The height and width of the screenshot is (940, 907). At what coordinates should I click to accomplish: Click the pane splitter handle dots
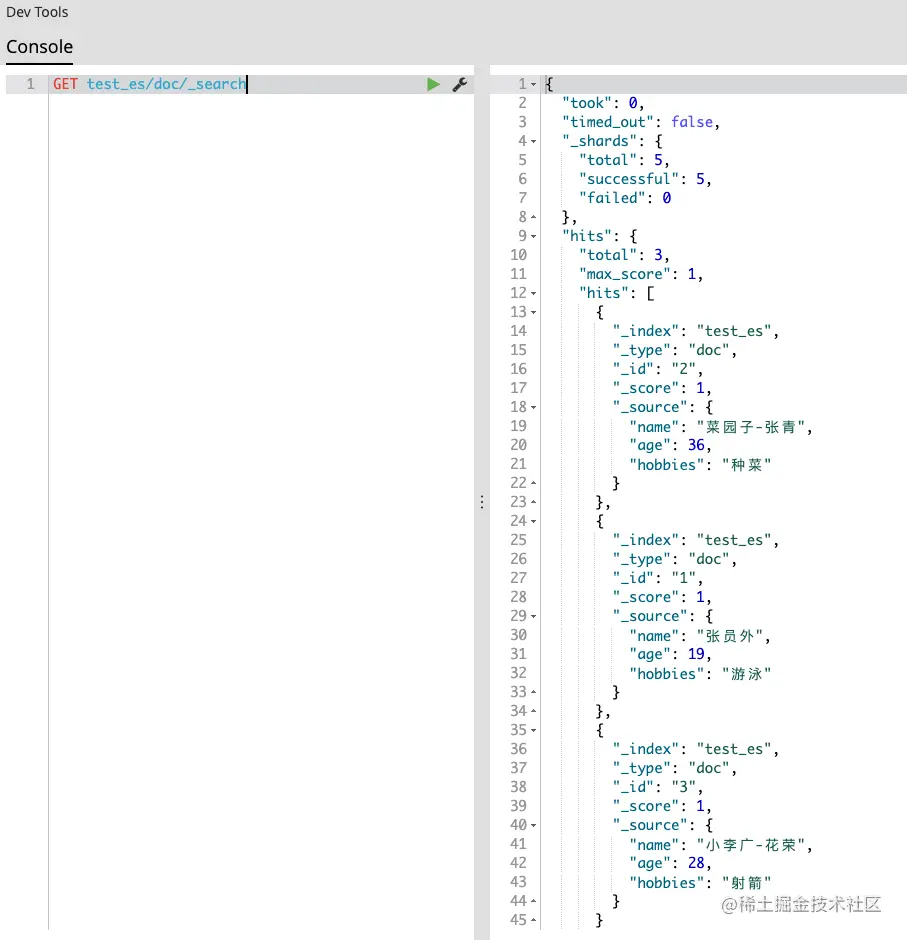[x=482, y=502]
